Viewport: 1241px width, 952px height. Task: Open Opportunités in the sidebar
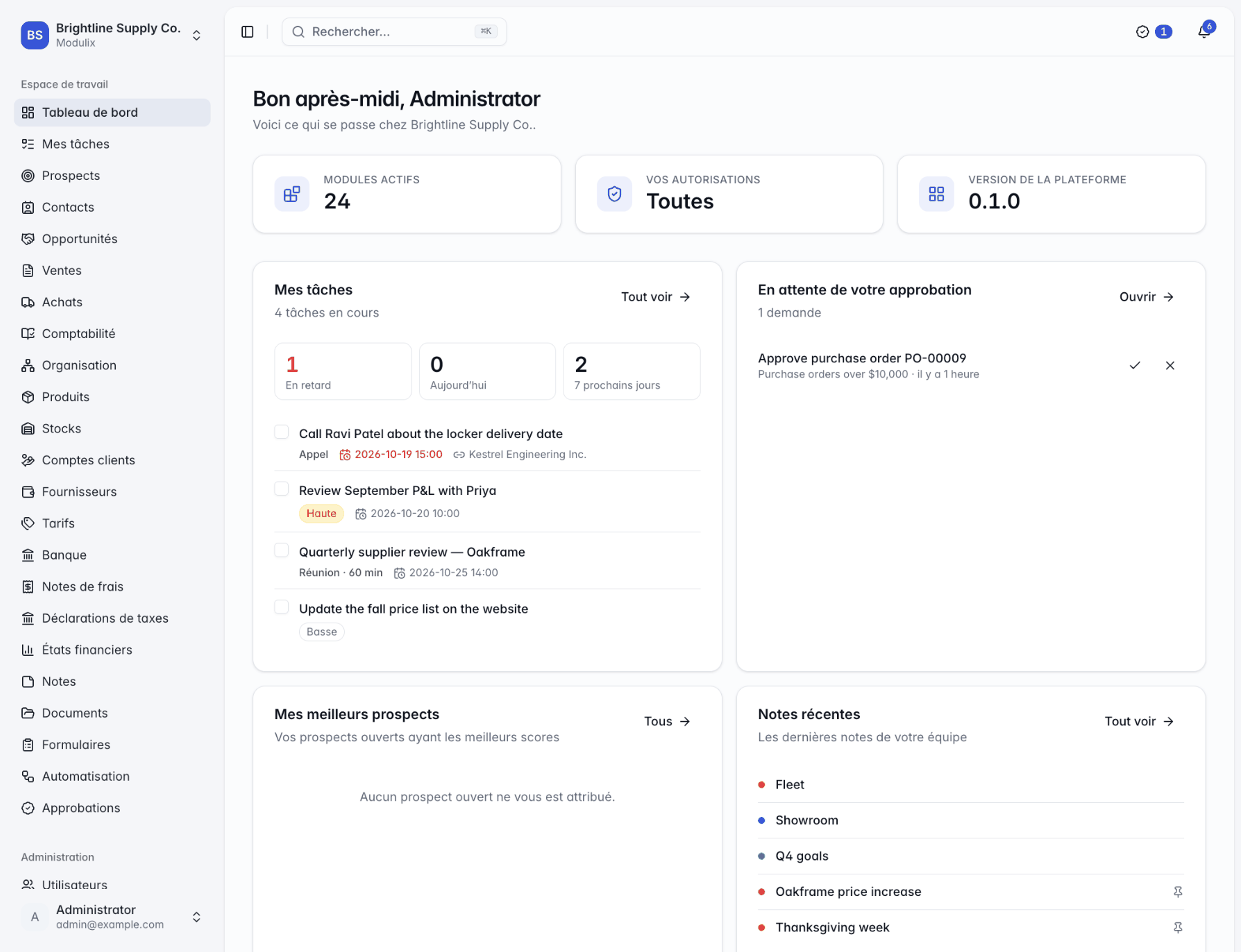coord(112,239)
